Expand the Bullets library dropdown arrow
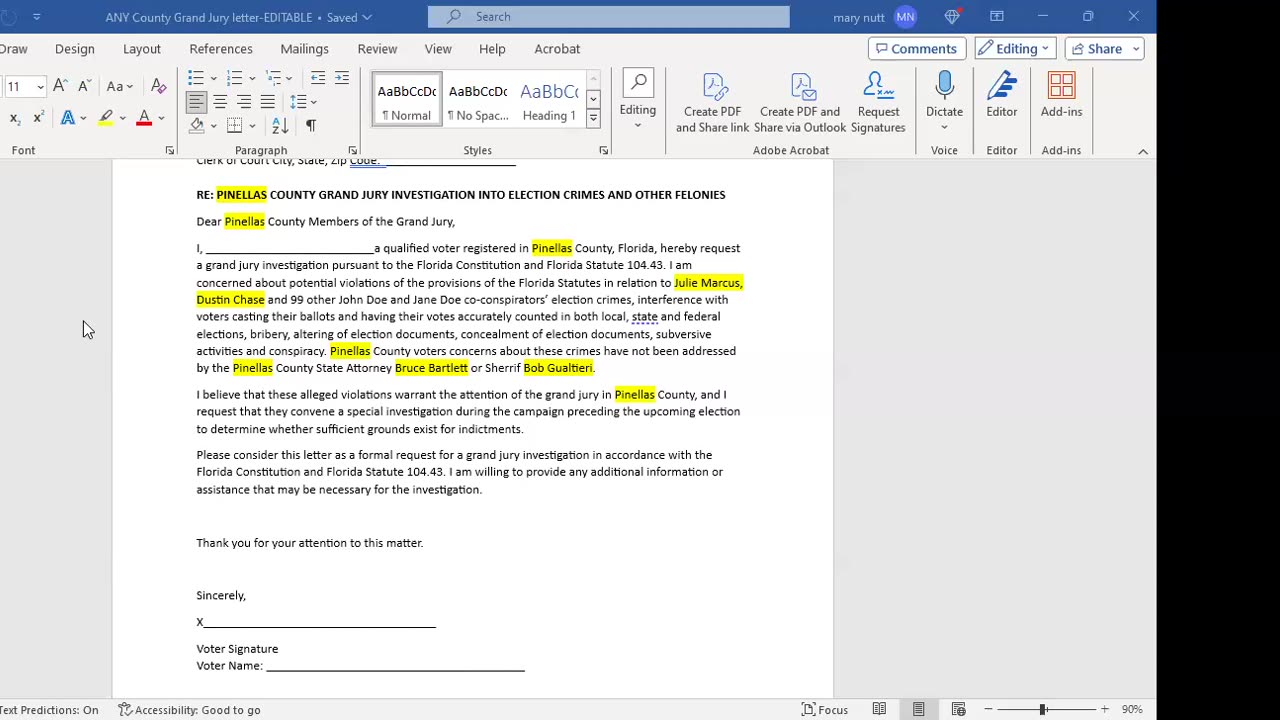 213,78
